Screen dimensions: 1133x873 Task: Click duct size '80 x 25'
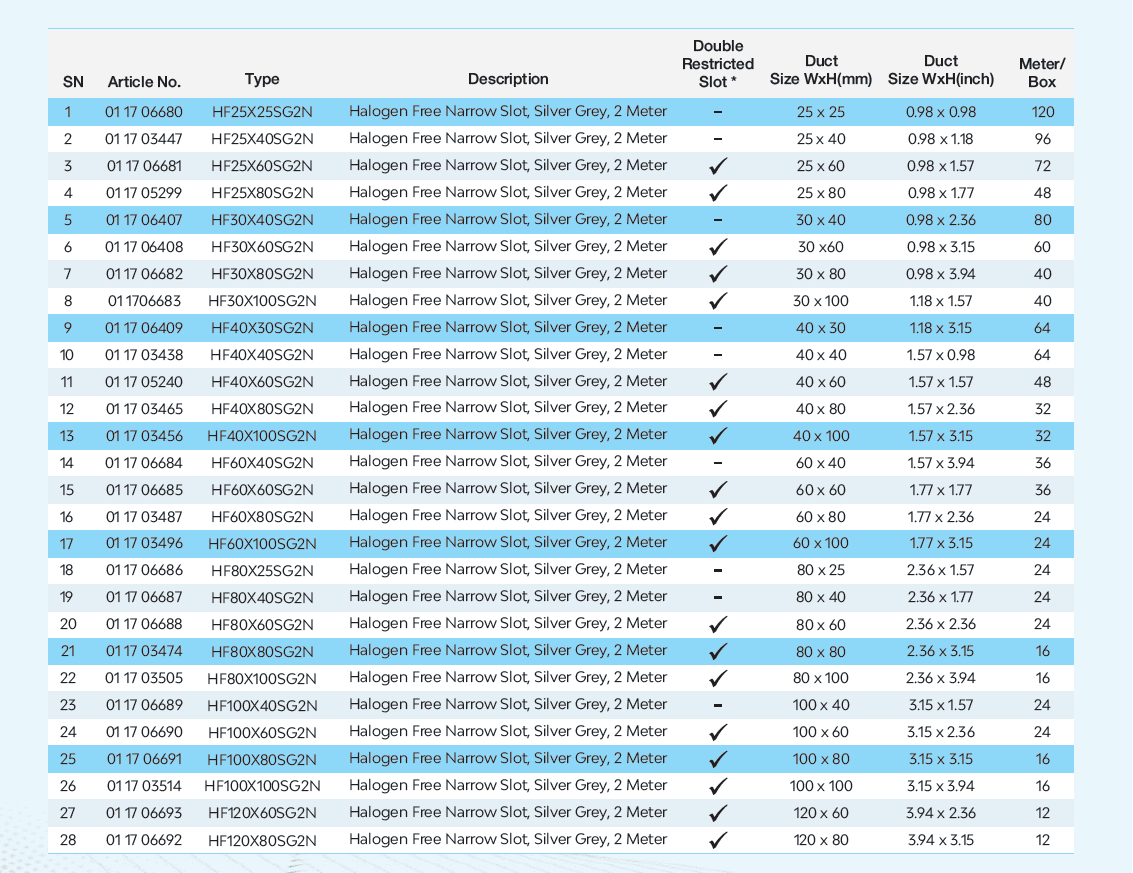click(821, 570)
